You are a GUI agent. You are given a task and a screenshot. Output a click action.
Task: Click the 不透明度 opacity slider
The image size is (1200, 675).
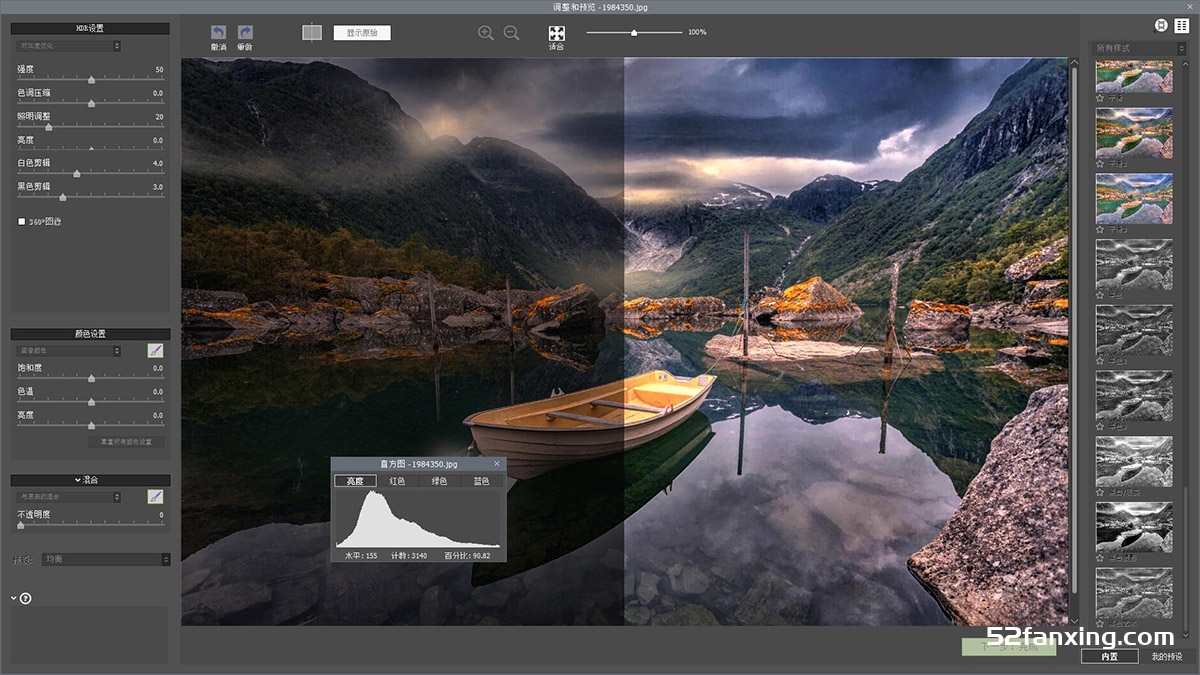pos(90,525)
